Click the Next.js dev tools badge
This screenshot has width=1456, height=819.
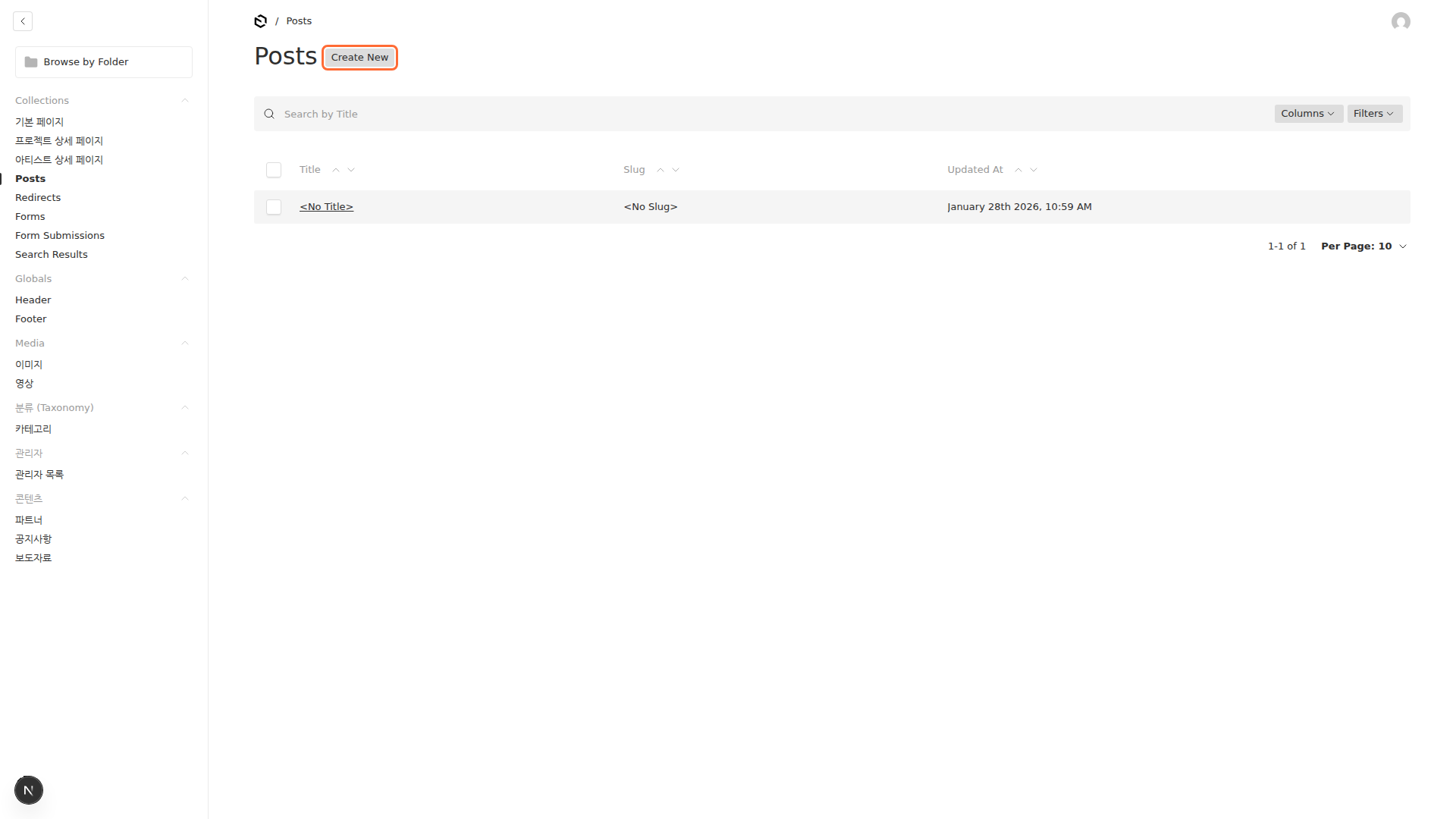click(29, 790)
